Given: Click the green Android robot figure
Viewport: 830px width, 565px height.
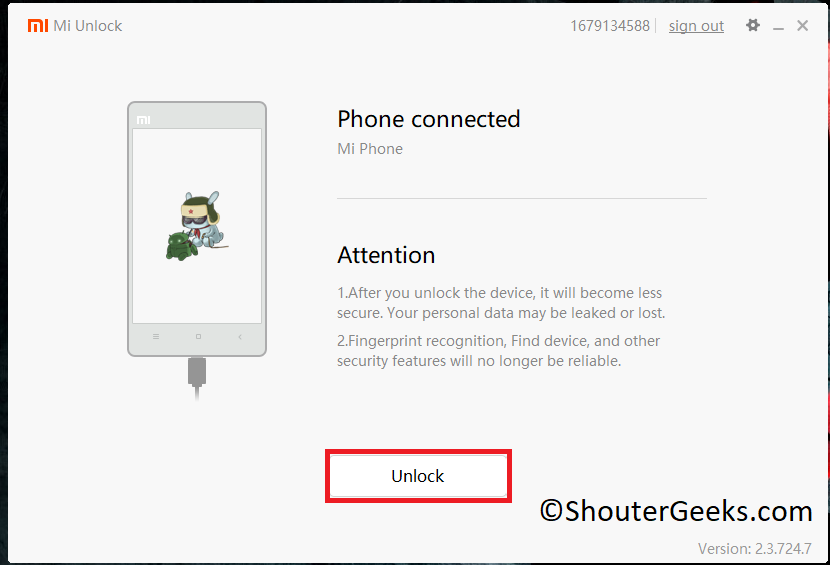Looking at the screenshot, I should [182, 246].
